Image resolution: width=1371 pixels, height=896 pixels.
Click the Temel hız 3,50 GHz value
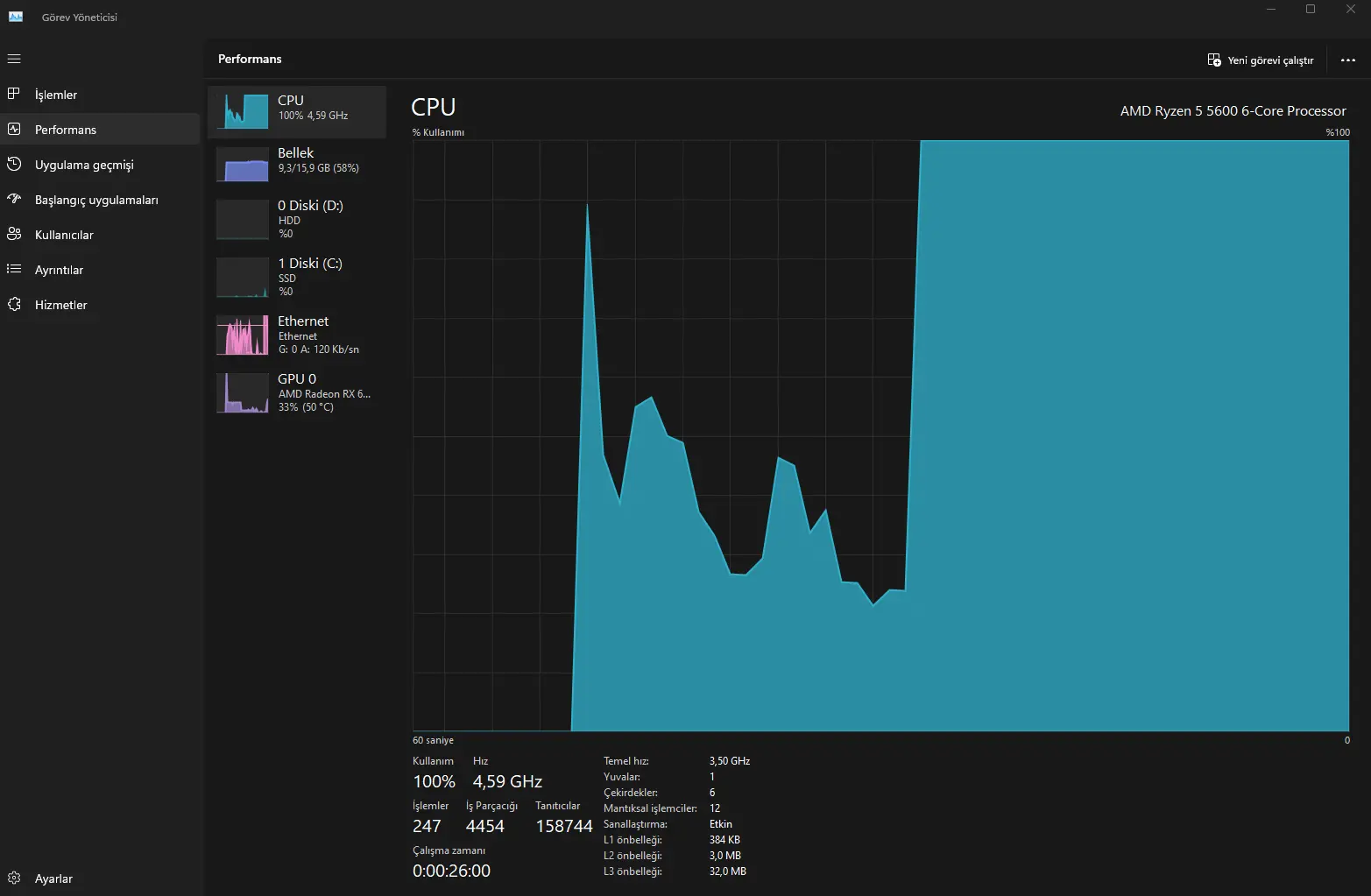pos(730,761)
